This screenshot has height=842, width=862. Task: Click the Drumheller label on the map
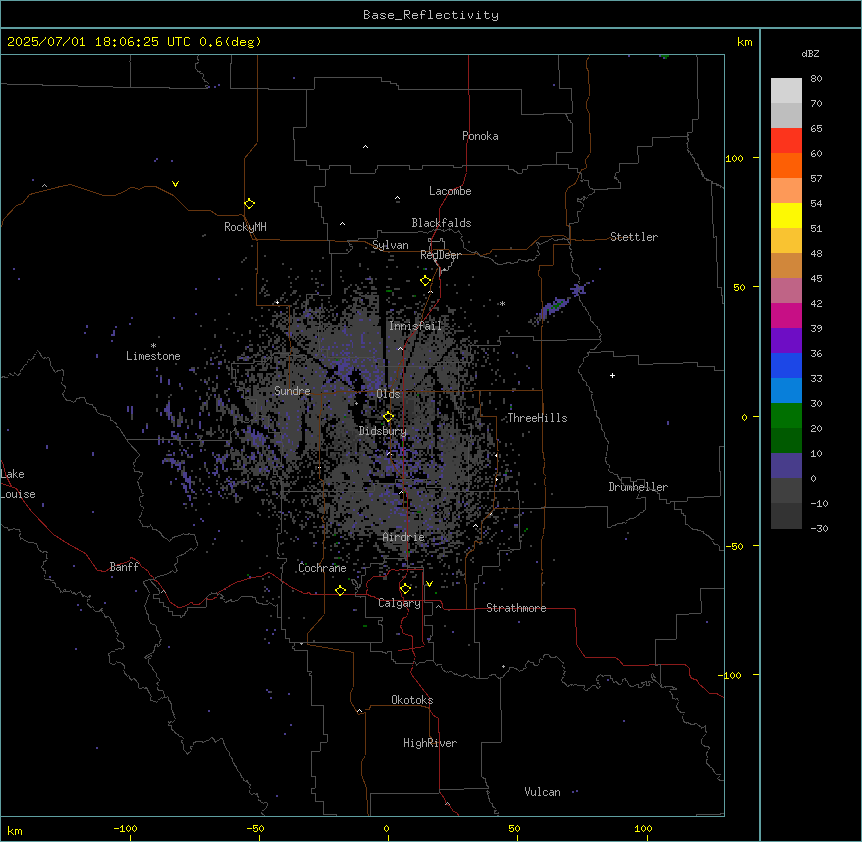[x=638, y=487]
